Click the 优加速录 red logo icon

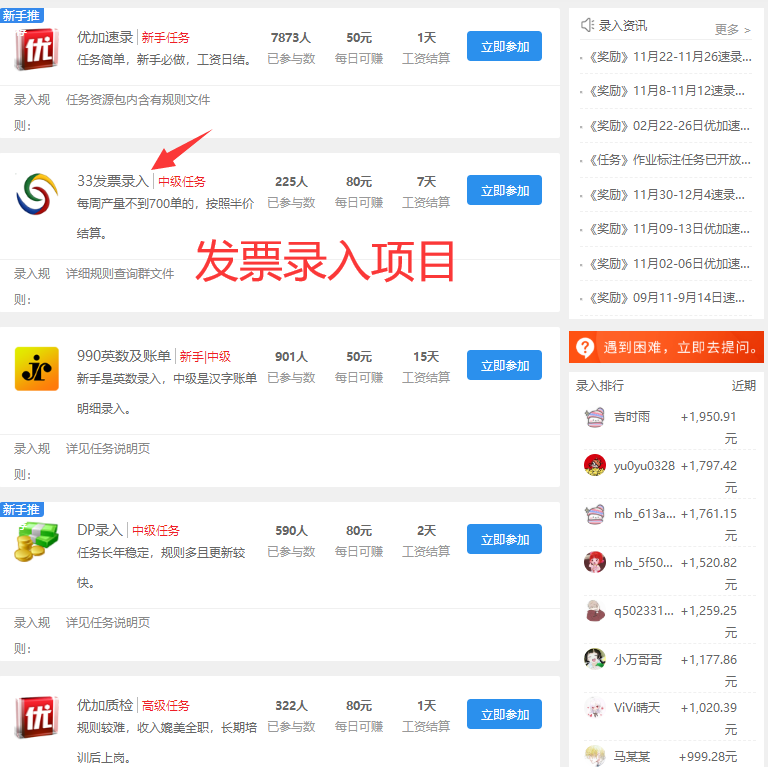coord(37,46)
